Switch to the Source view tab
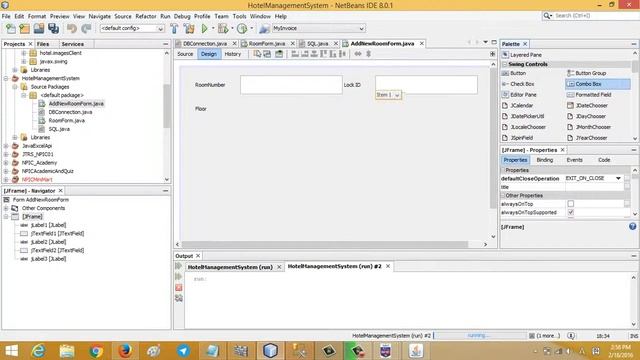 pos(185,54)
